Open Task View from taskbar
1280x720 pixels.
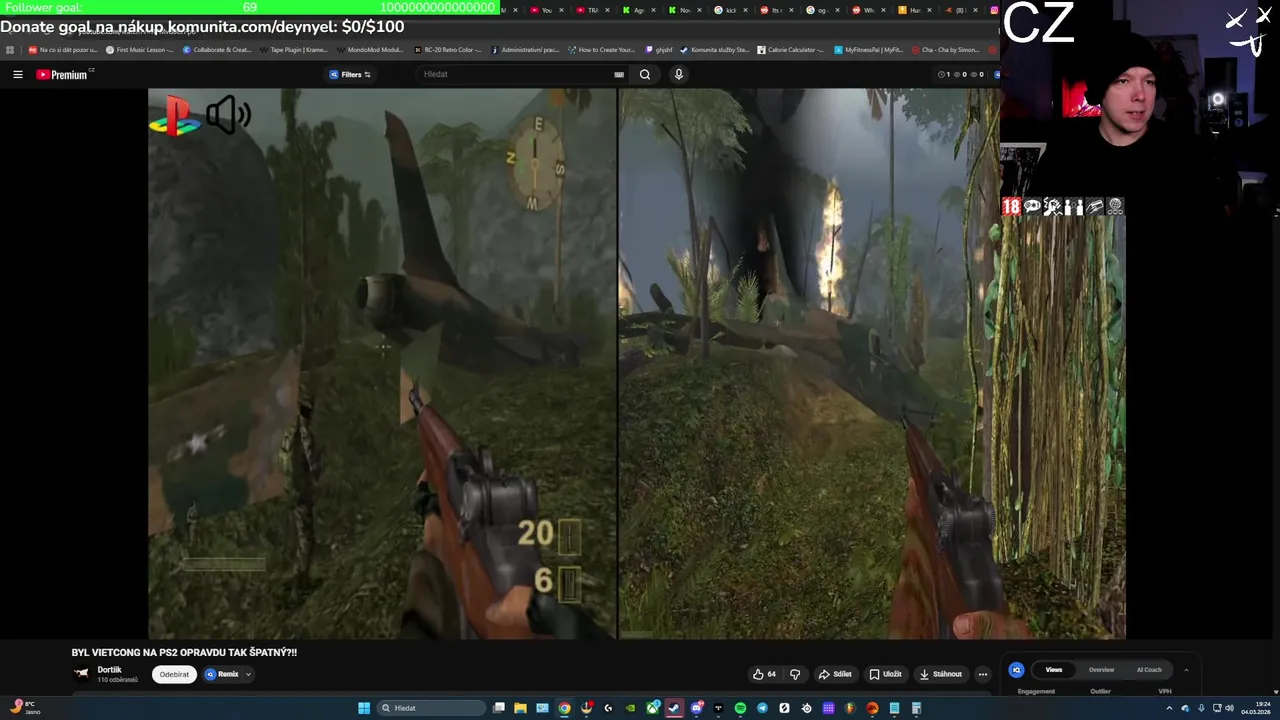pyautogui.click(x=499, y=708)
